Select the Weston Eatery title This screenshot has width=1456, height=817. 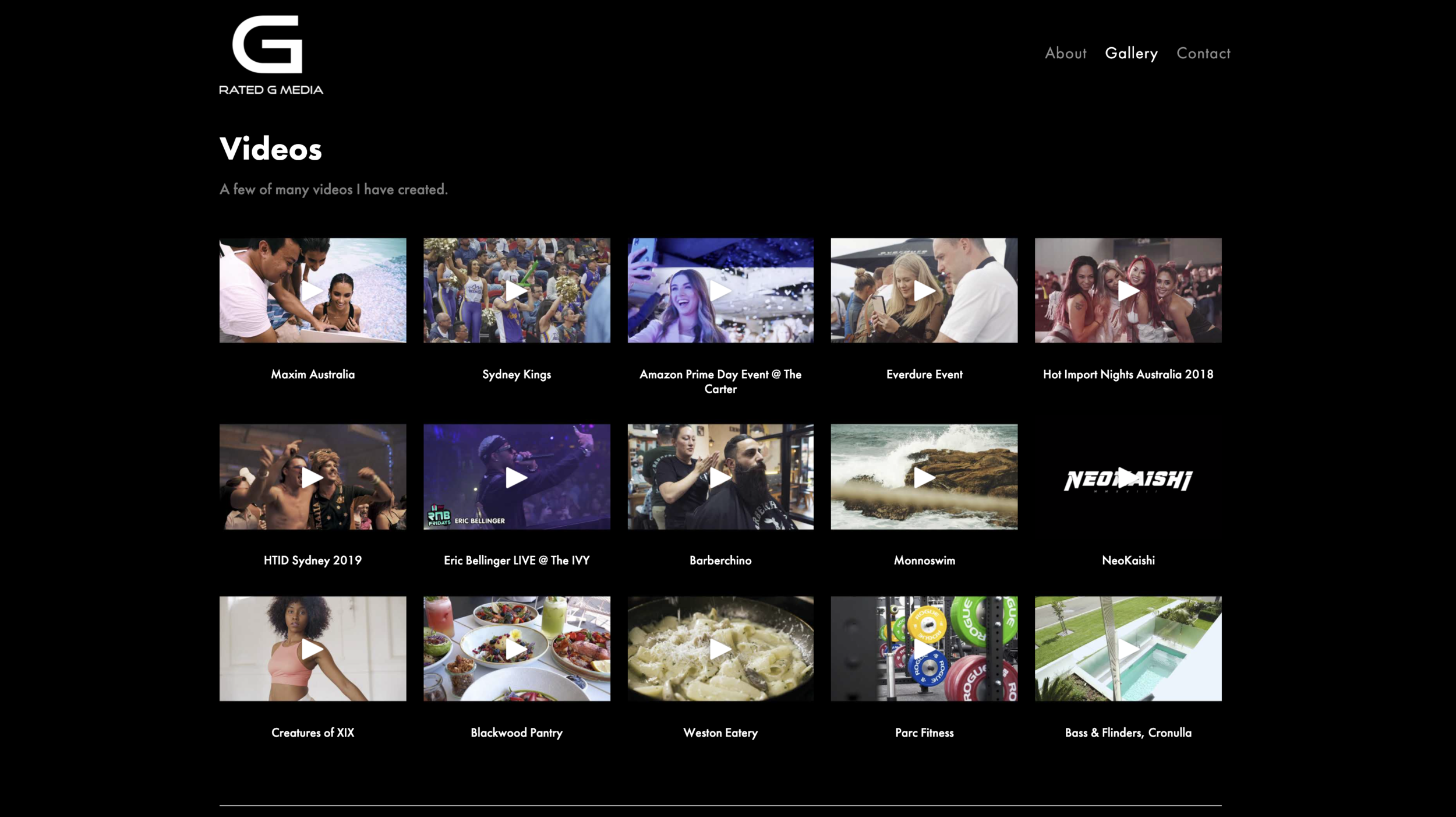pyautogui.click(x=720, y=733)
